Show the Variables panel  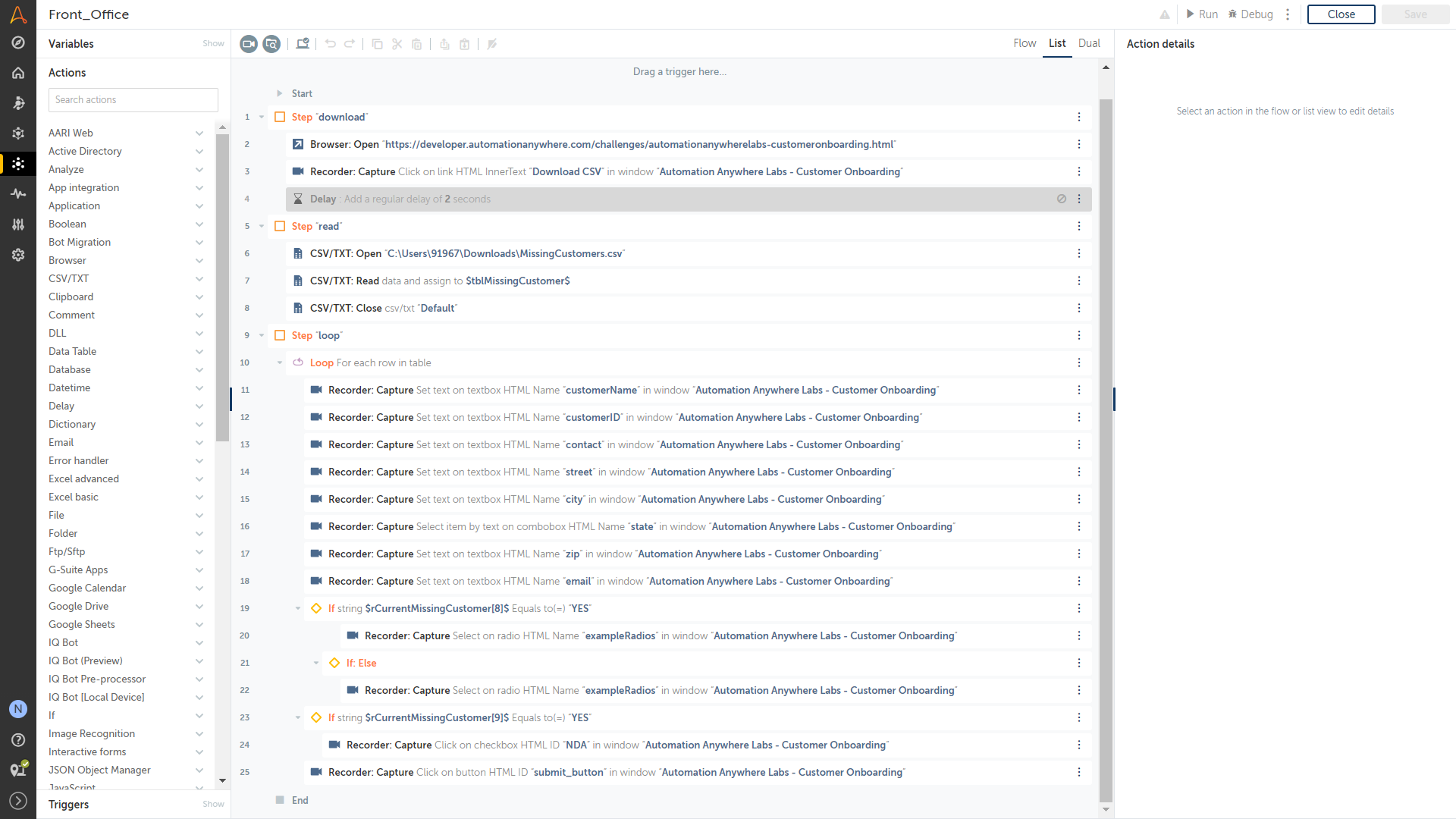click(213, 43)
